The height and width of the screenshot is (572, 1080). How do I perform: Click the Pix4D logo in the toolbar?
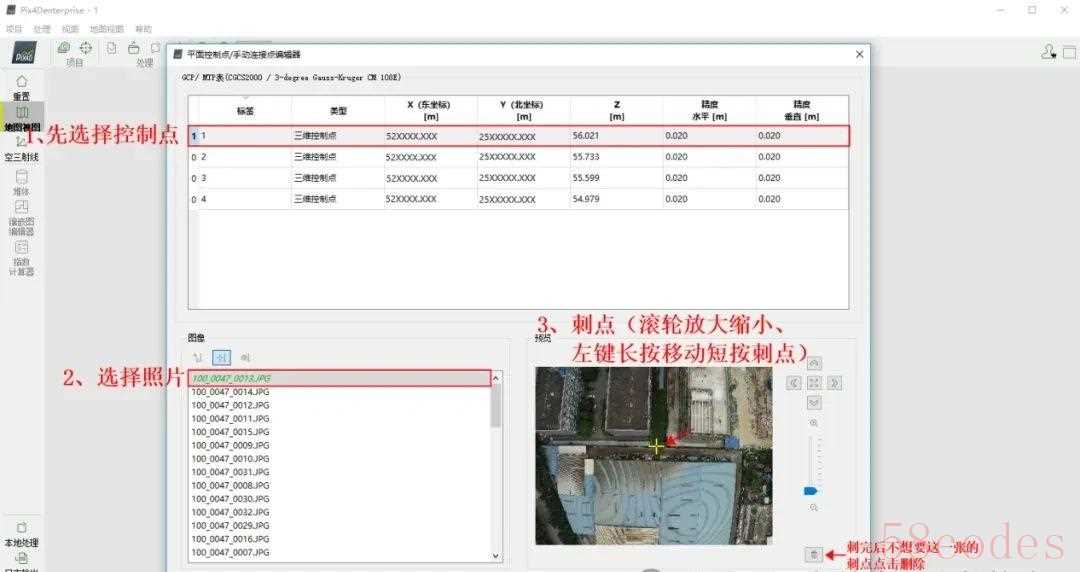point(24,53)
